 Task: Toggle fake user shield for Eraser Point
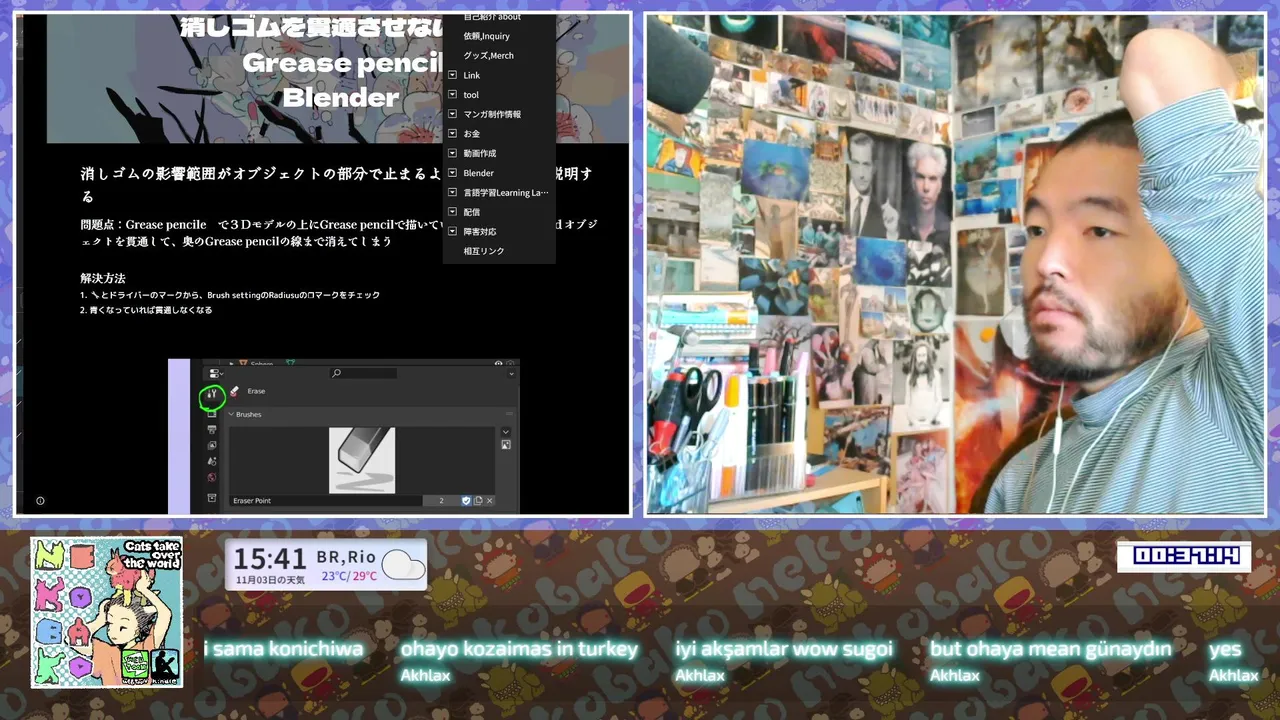coord(466,501)
